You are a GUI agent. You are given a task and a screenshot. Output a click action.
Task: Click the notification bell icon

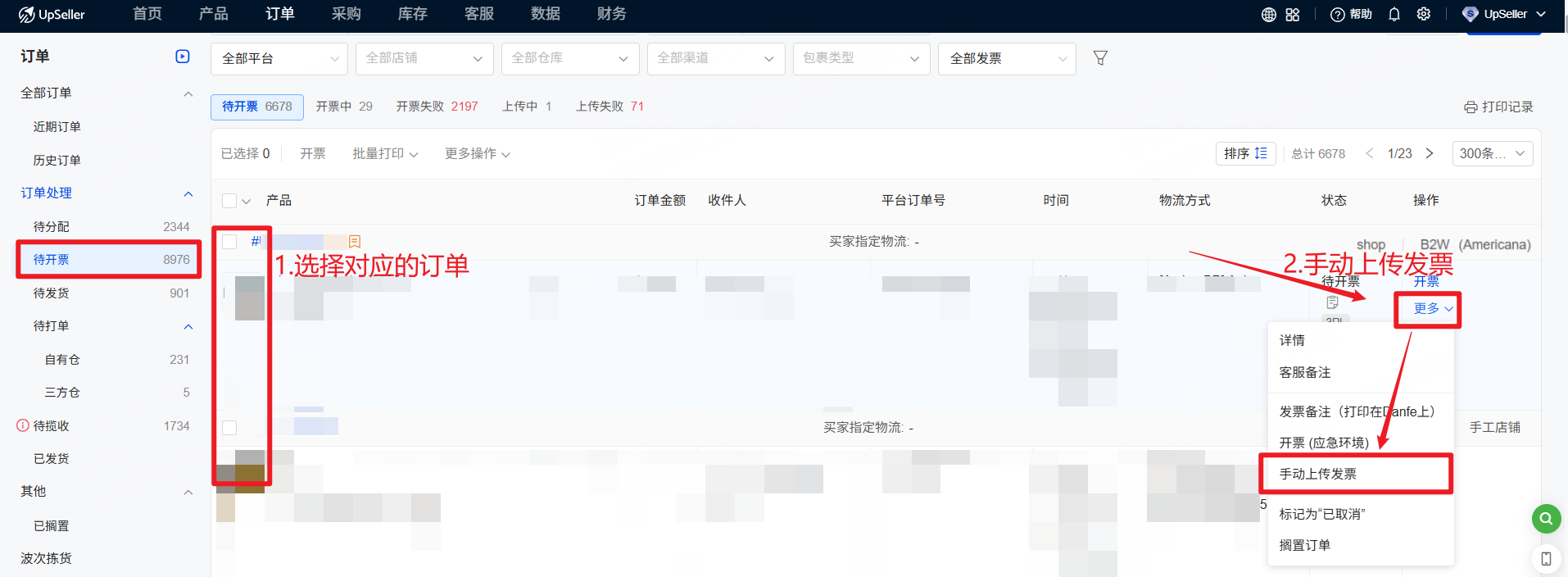pyautogui.click(x=1394, y=15)
